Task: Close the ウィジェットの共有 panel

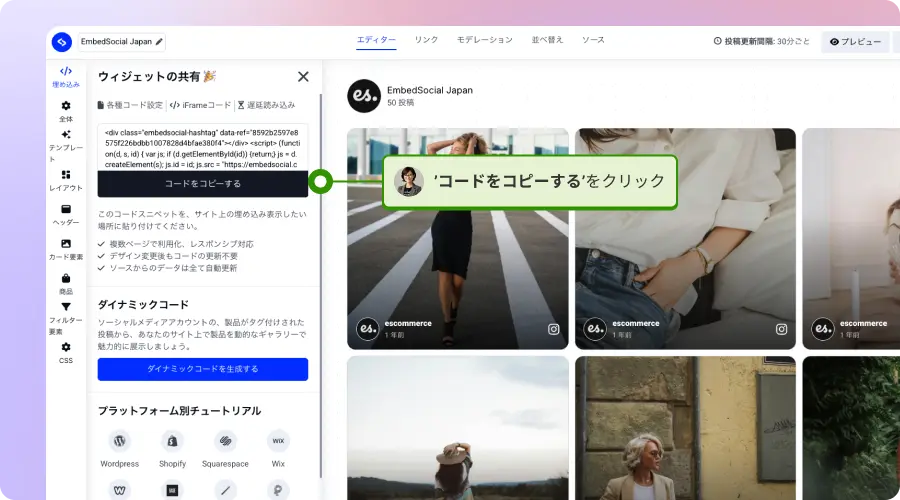Action: (303, 76)
